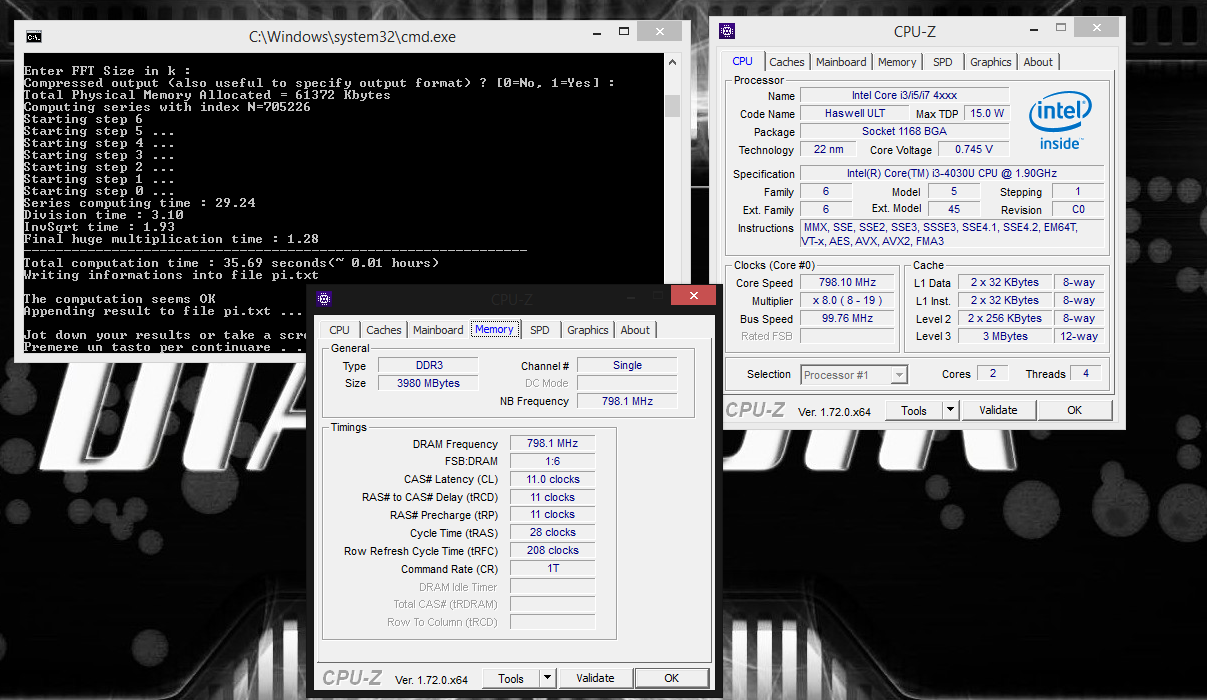The image size is (1207, 700).
Task: Click the 'Total computation time : 35.69 seconds' line
Action: [231, 263]
